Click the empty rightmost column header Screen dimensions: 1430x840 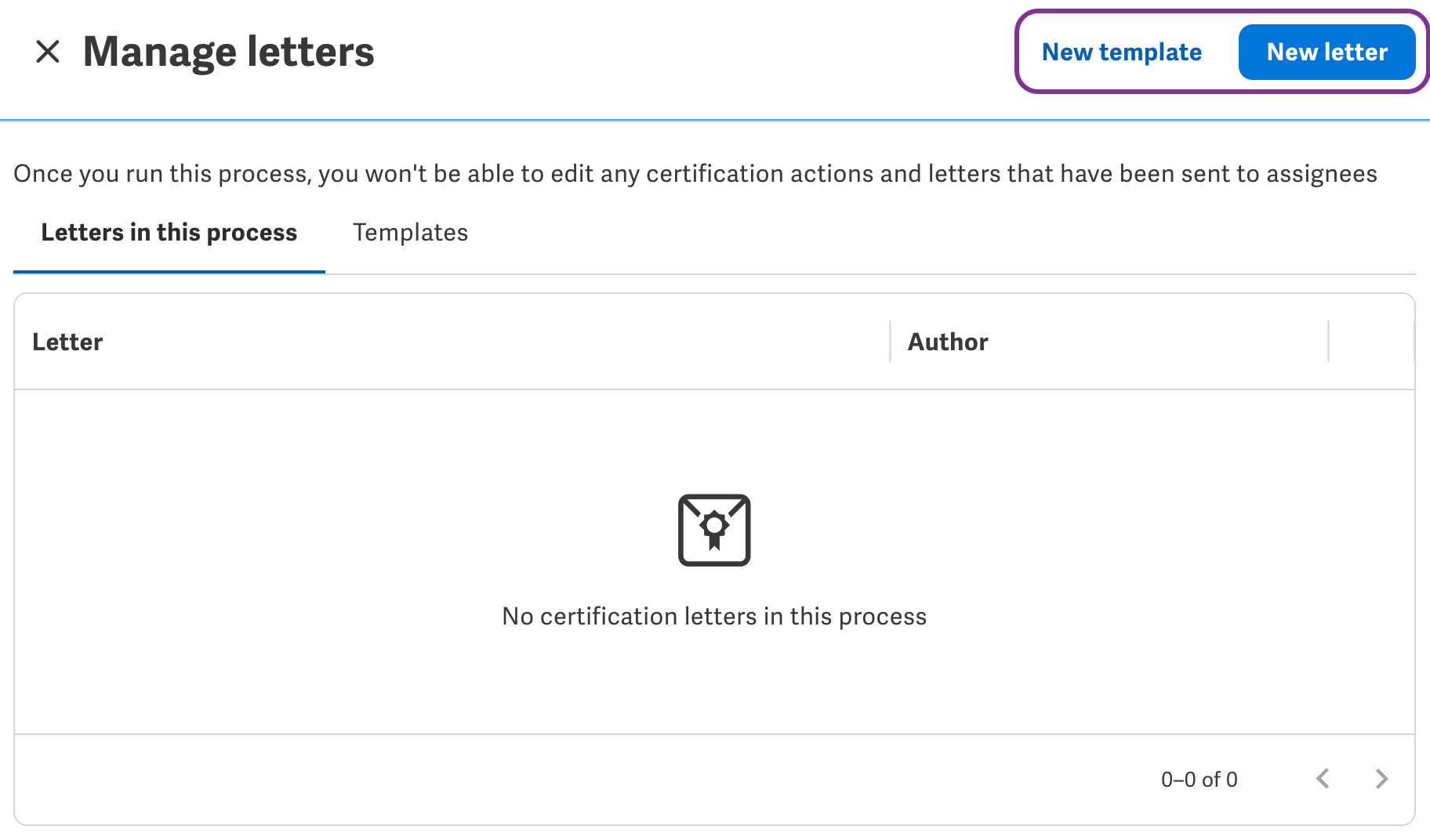click(1371, 342)
